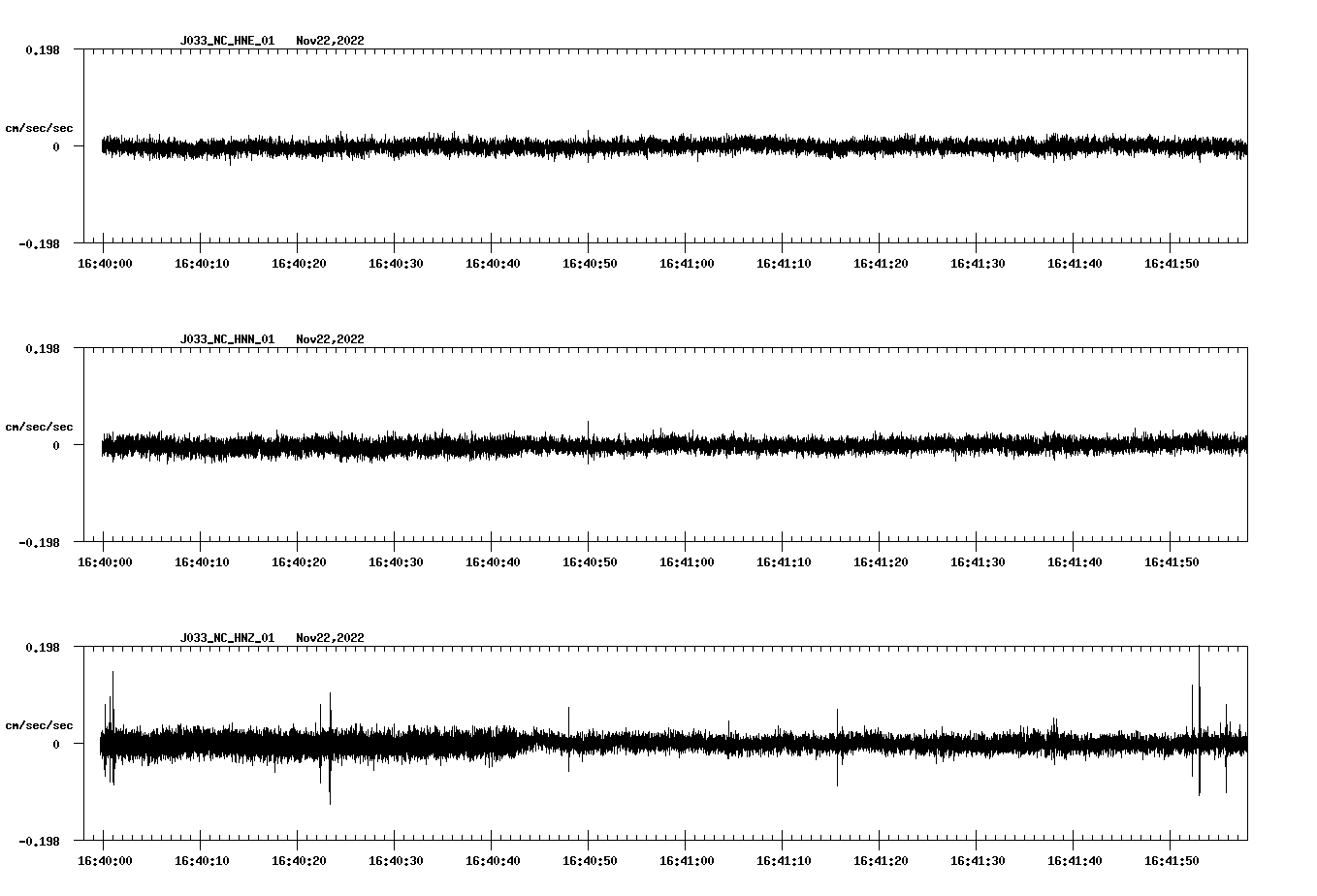Screen dimensions: 1317x896
Task: Click the 16:41:00 time label on HNE plot
Action: pyautogui.click(x=687, y=264)
